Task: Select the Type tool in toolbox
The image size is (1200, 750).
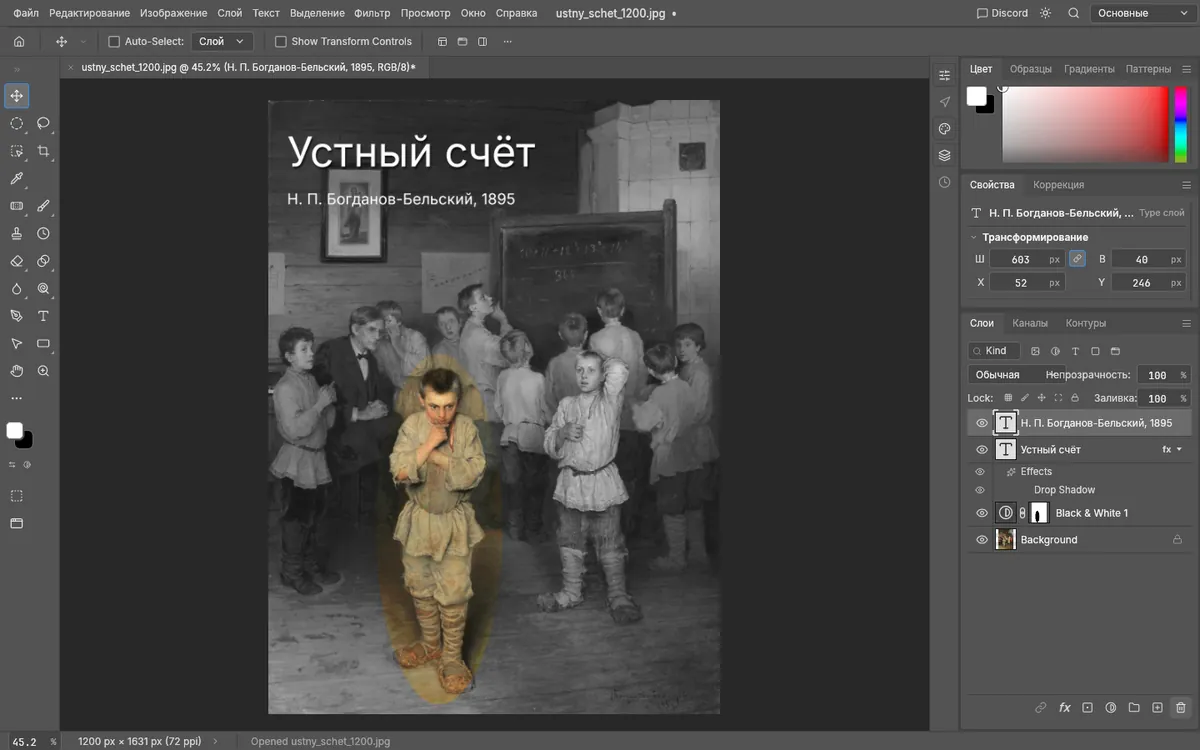Action: click(43, 316)
